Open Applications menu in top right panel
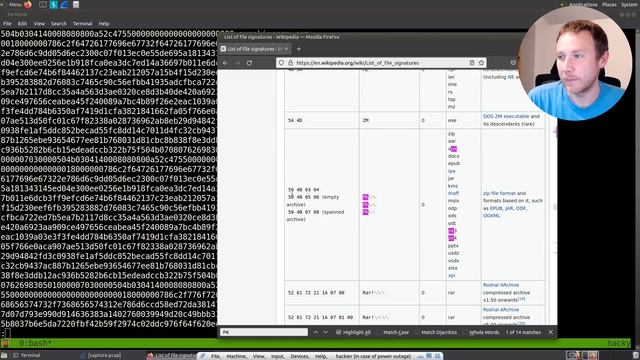The height and width of the screenshot is (360, 640). (583, 4)
